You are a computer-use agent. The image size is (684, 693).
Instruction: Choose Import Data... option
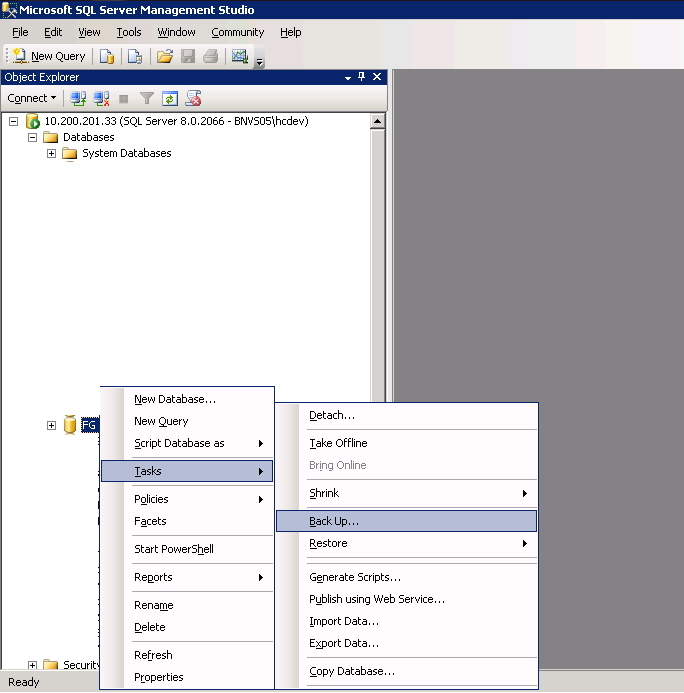coord(407,621)
